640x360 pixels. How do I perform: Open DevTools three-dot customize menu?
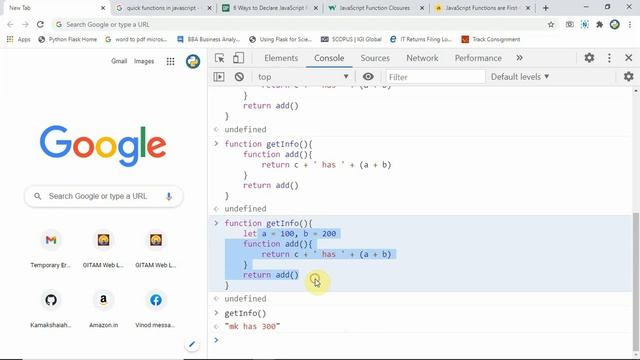click(609, 58)
